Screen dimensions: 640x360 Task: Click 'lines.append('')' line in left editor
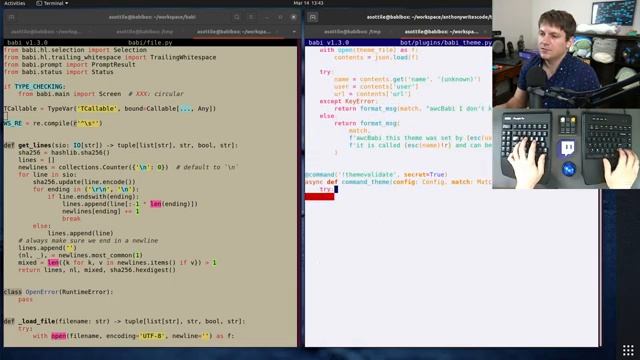[x=47, y=248]
